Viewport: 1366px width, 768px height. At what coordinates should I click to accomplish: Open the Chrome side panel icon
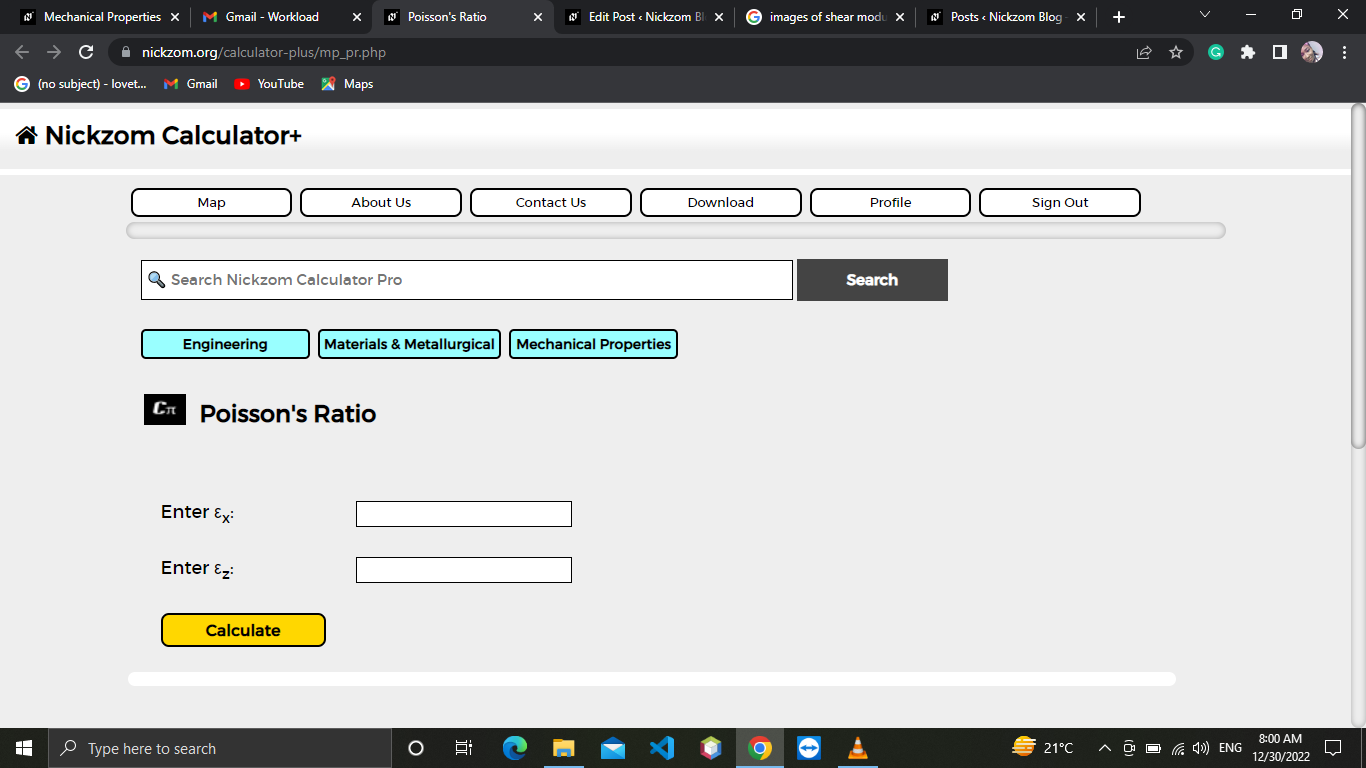tap(1280, 52)
